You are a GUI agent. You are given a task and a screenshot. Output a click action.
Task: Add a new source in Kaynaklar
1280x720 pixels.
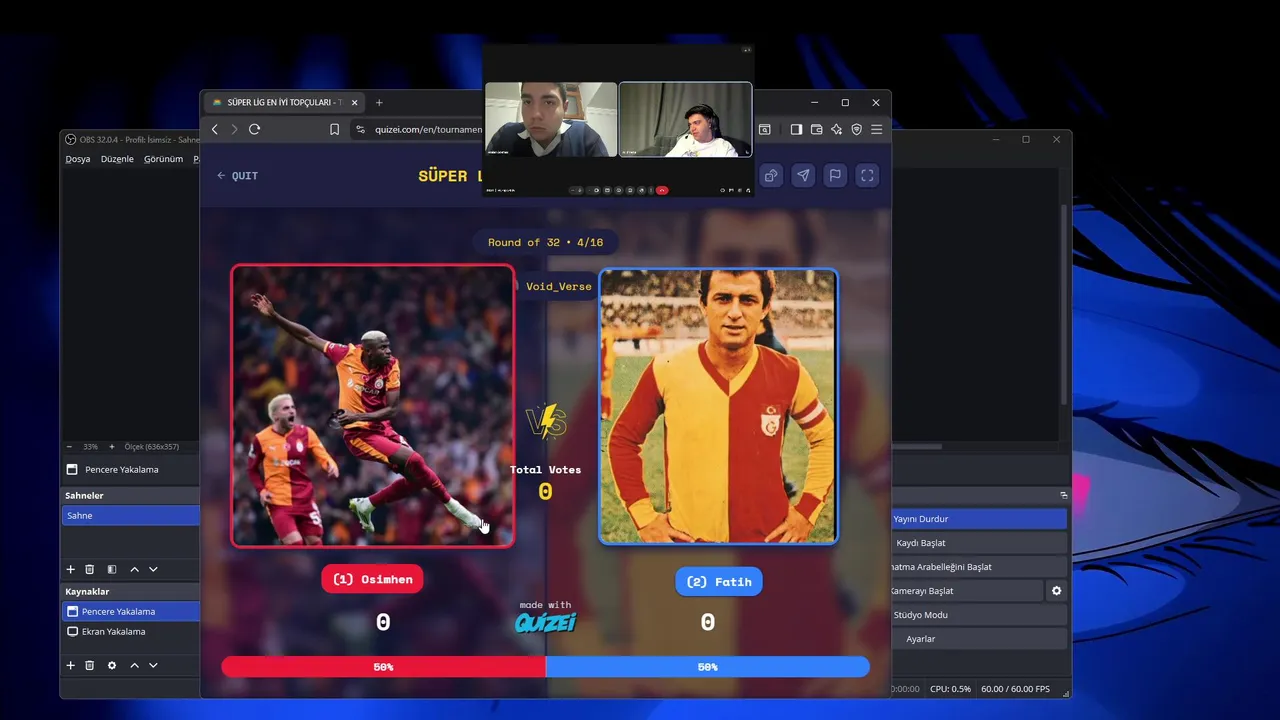tap(70, 665)
